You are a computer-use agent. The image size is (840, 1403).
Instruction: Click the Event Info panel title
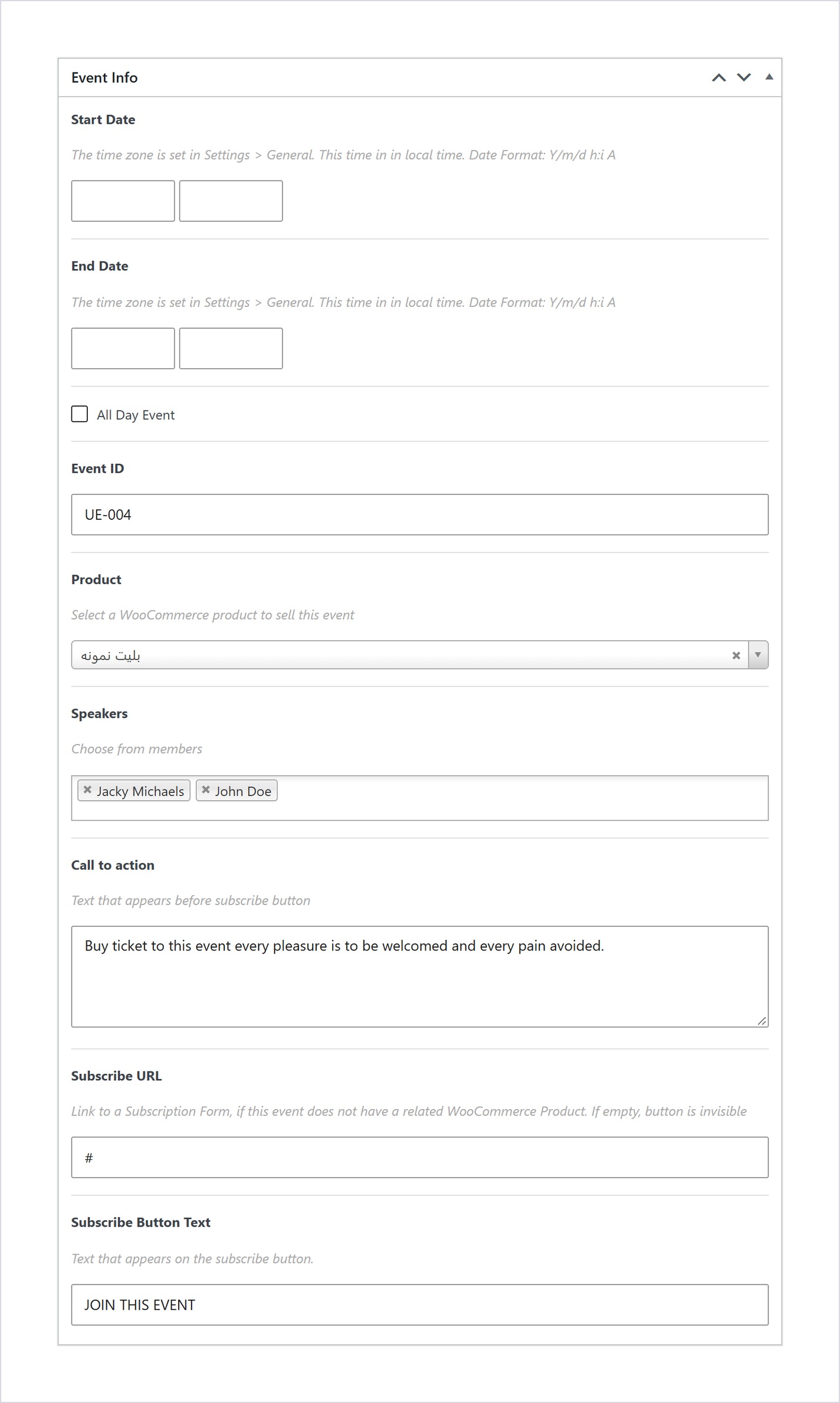point(104,77)
